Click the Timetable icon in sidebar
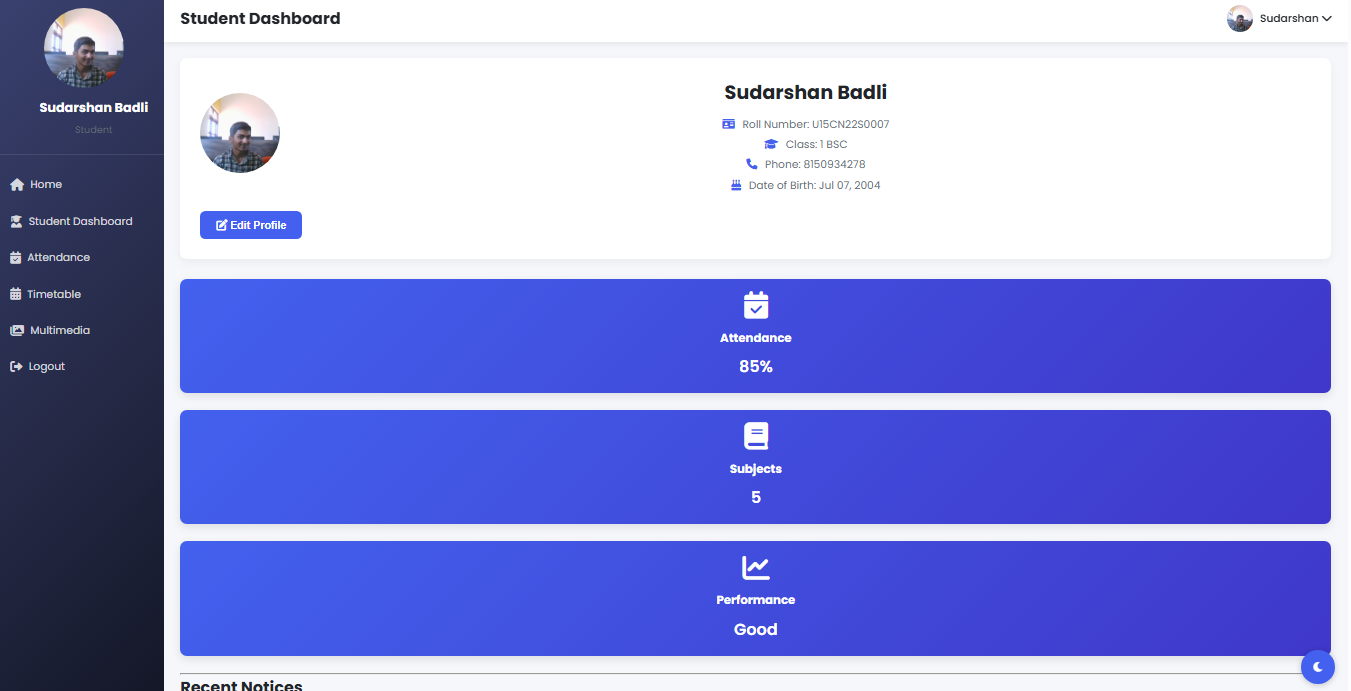1351x691 pixels. 16,293
